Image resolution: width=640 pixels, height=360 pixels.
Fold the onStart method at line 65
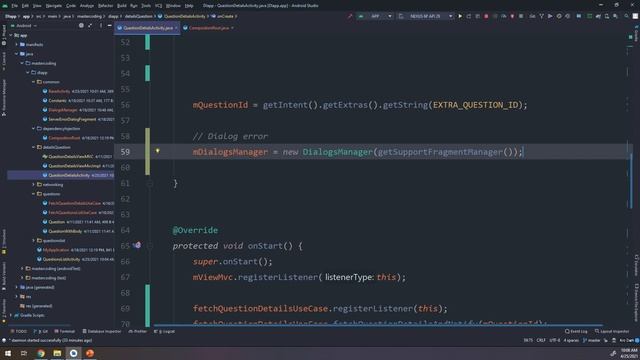click(150, 246)
